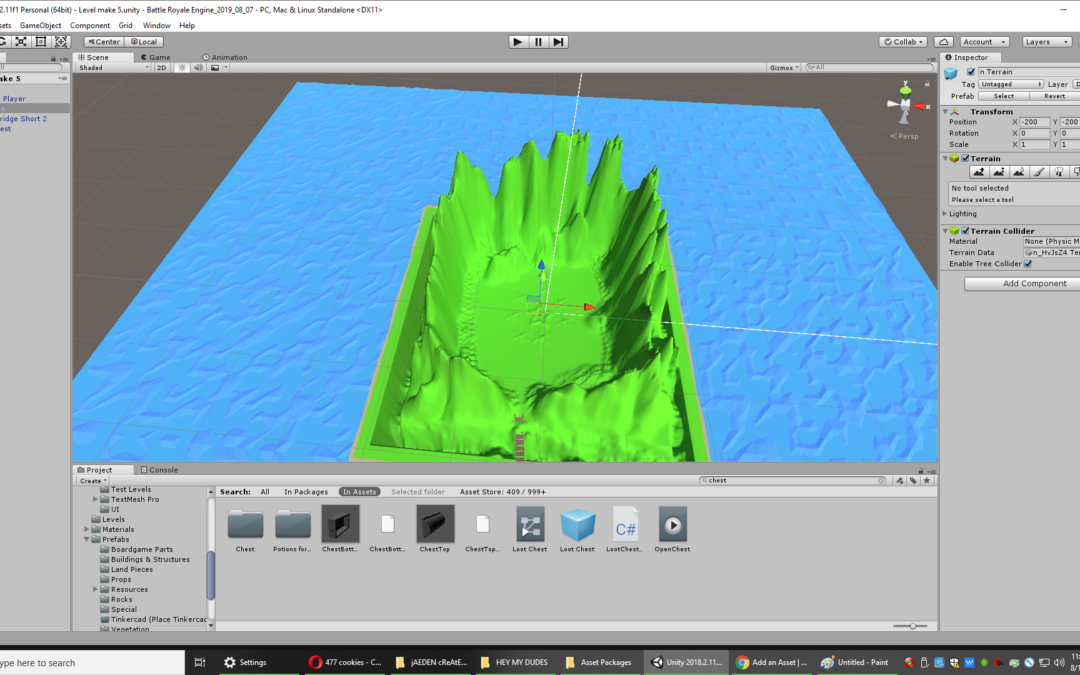The image size is (1080, 675).
Task: Switch to the Console tab
Action: [x=159, y=470]
